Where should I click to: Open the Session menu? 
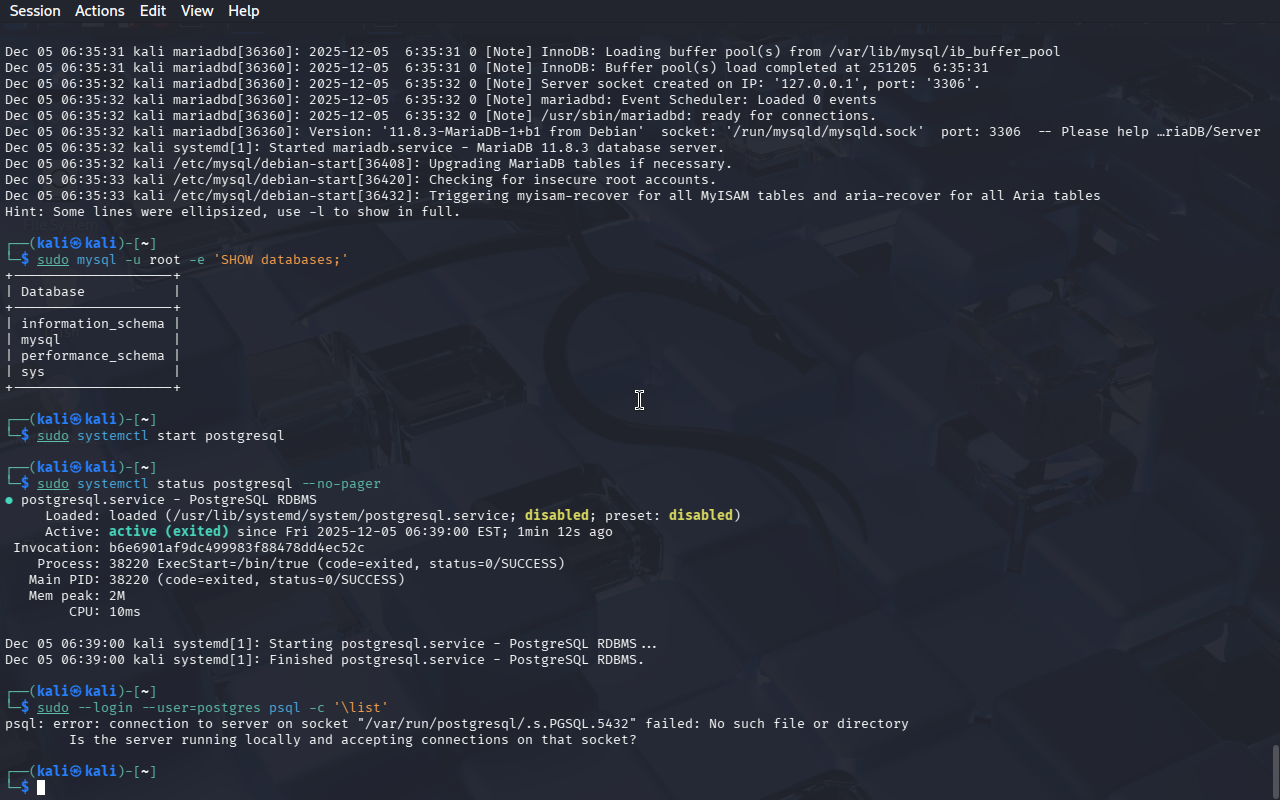coord(35,11)
